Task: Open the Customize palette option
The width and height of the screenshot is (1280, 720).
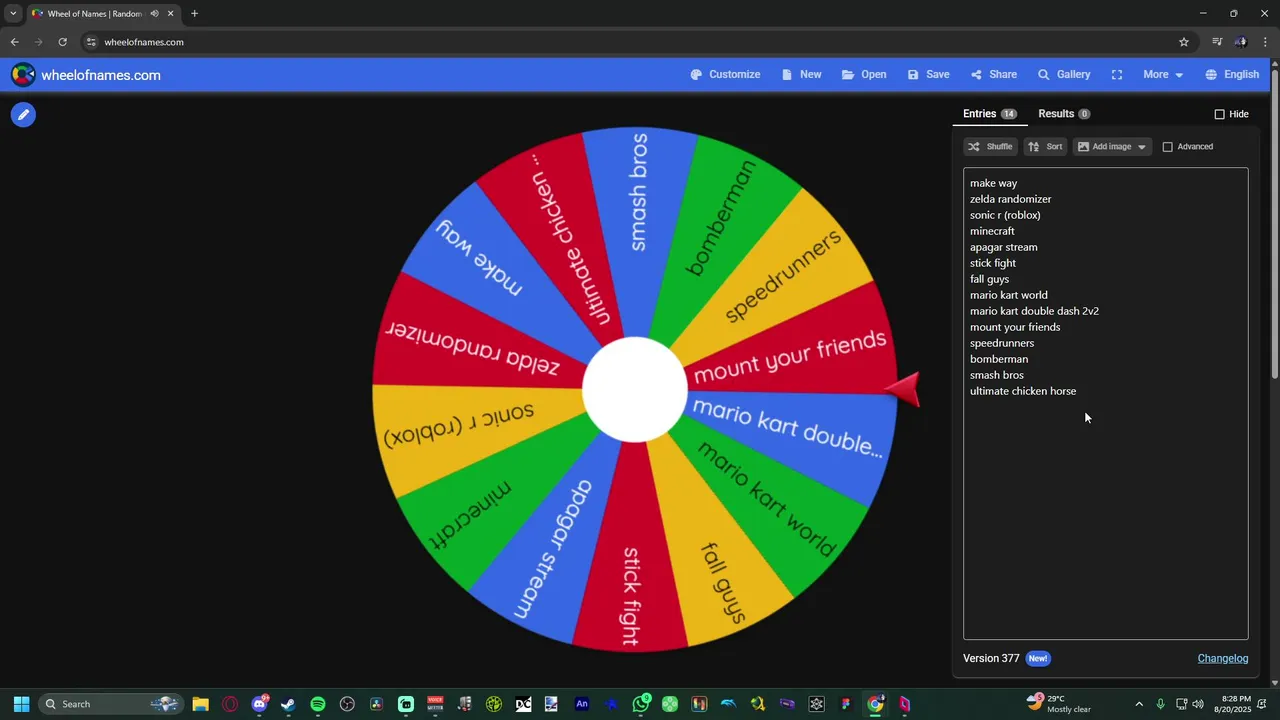Action: [725, 75]
